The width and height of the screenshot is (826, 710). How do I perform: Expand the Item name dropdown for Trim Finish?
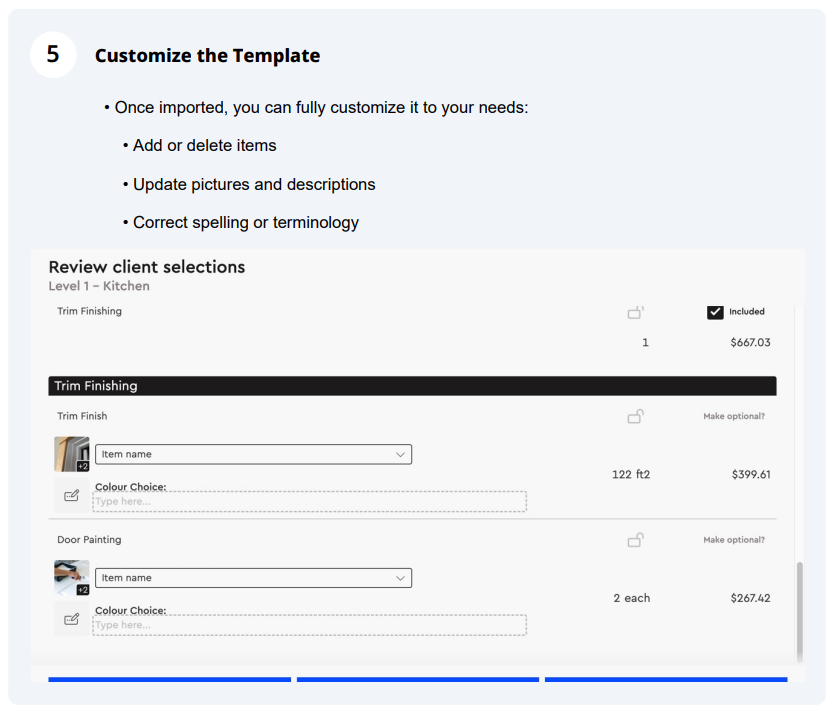coord(253,455)
